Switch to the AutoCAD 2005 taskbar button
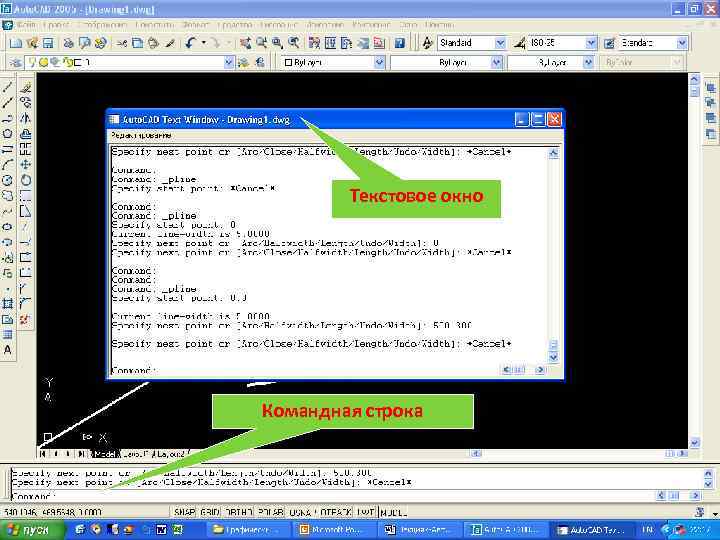 (506, 530)
